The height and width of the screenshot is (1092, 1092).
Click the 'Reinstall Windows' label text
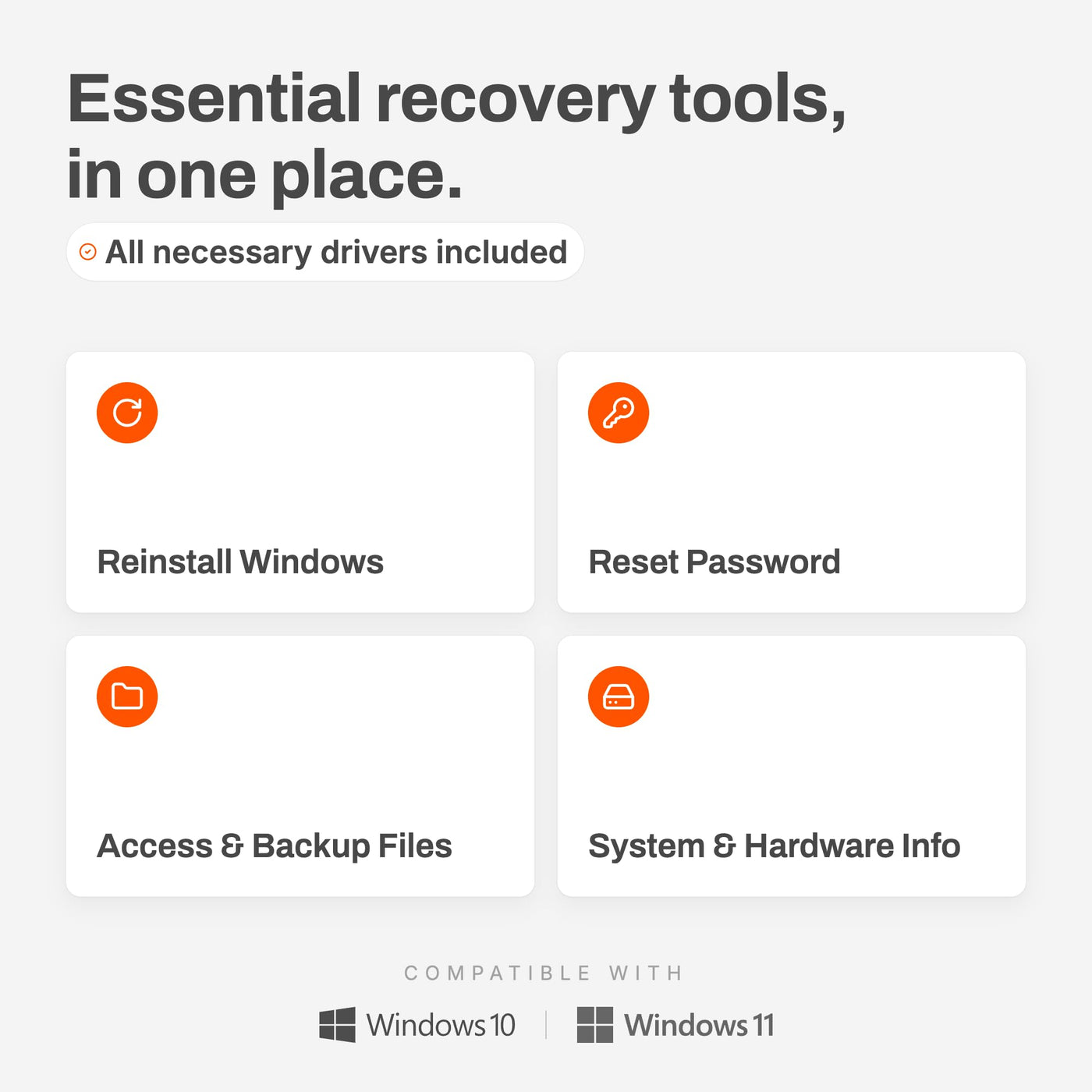[x=240, y=562]
